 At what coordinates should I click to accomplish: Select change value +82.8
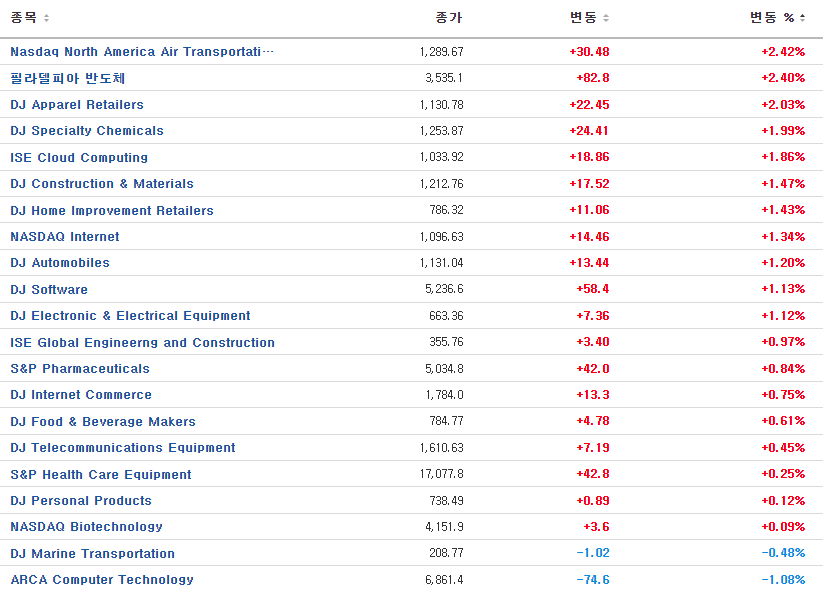(x=593, y=78)
